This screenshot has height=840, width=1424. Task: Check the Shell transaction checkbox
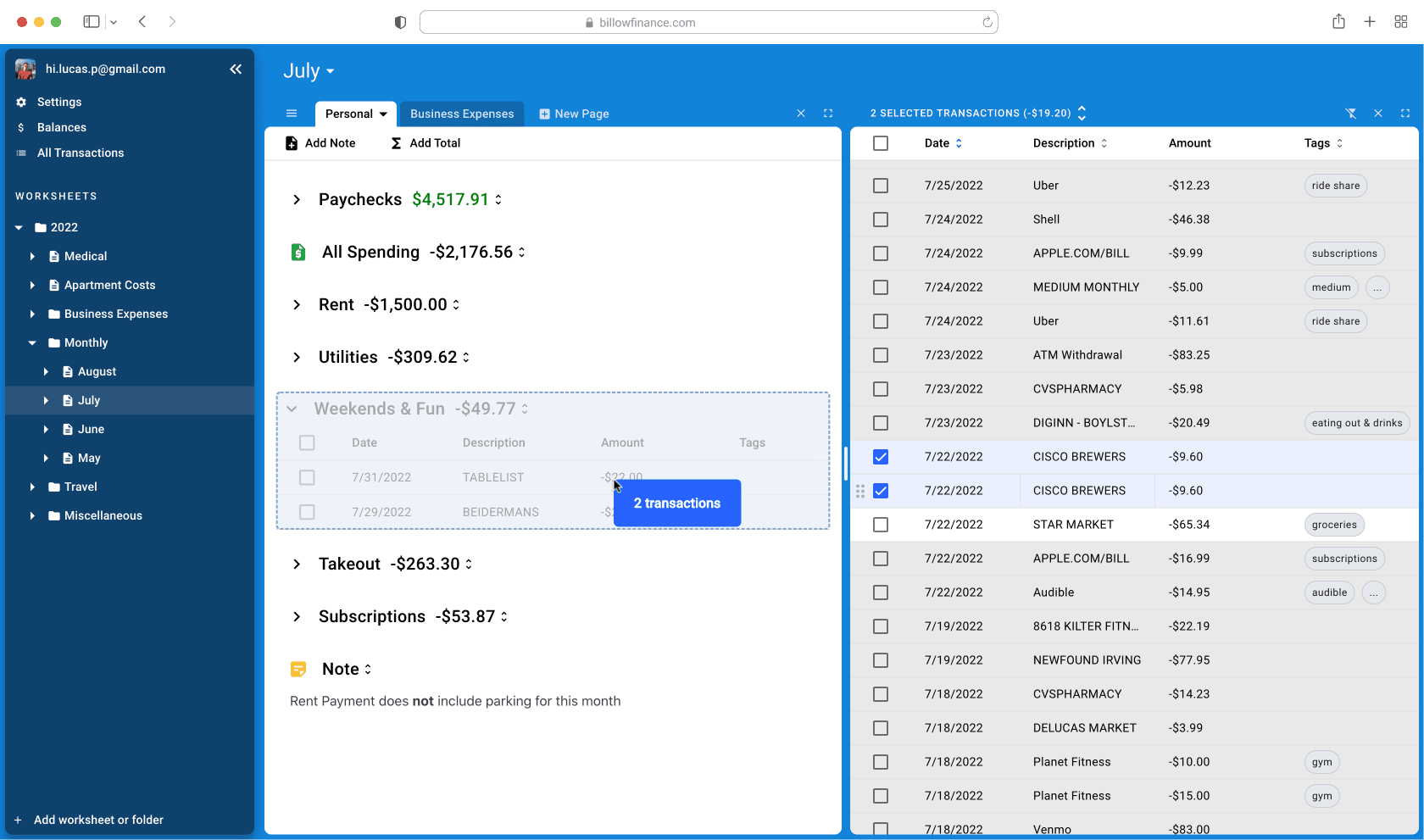(x=881, y=220)
